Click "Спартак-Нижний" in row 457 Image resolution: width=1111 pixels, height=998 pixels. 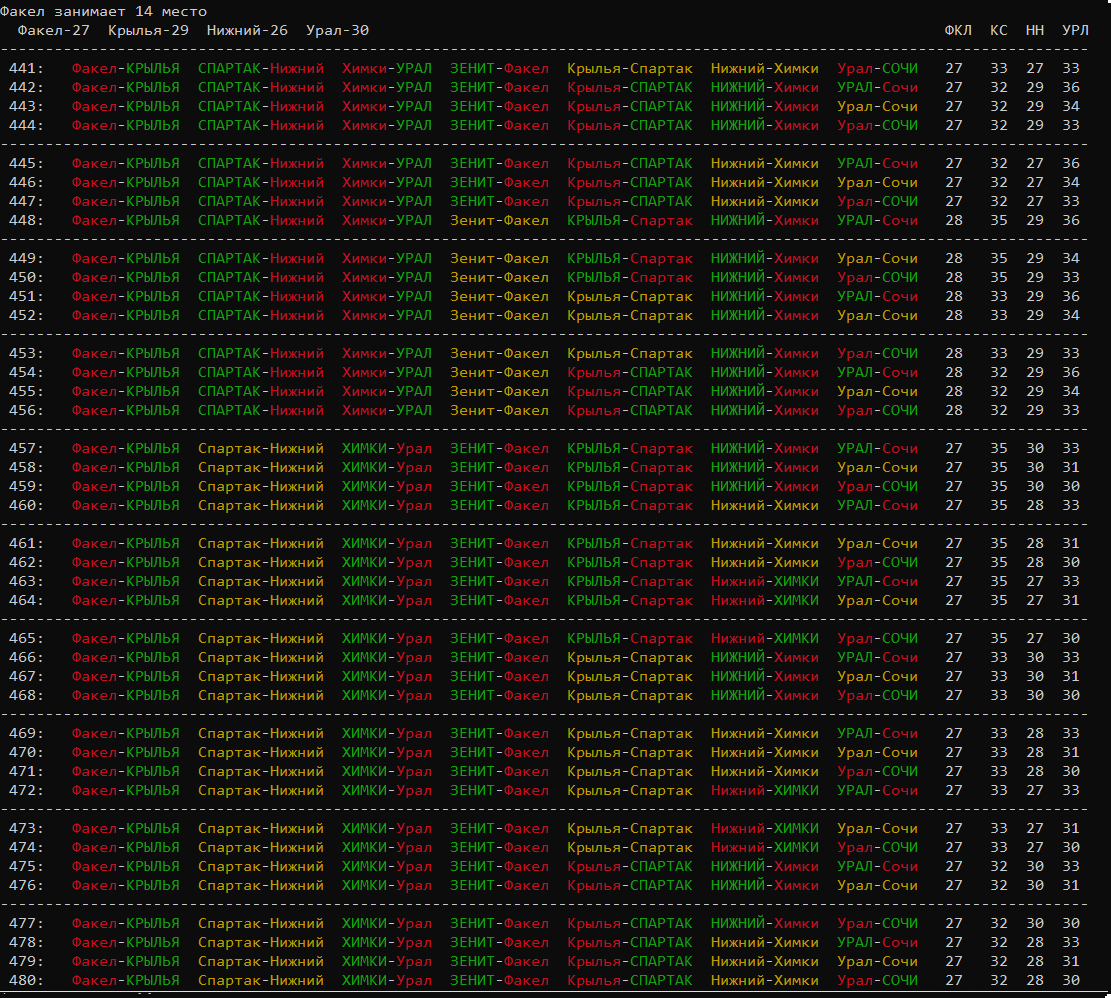click(x=261, y=448)
